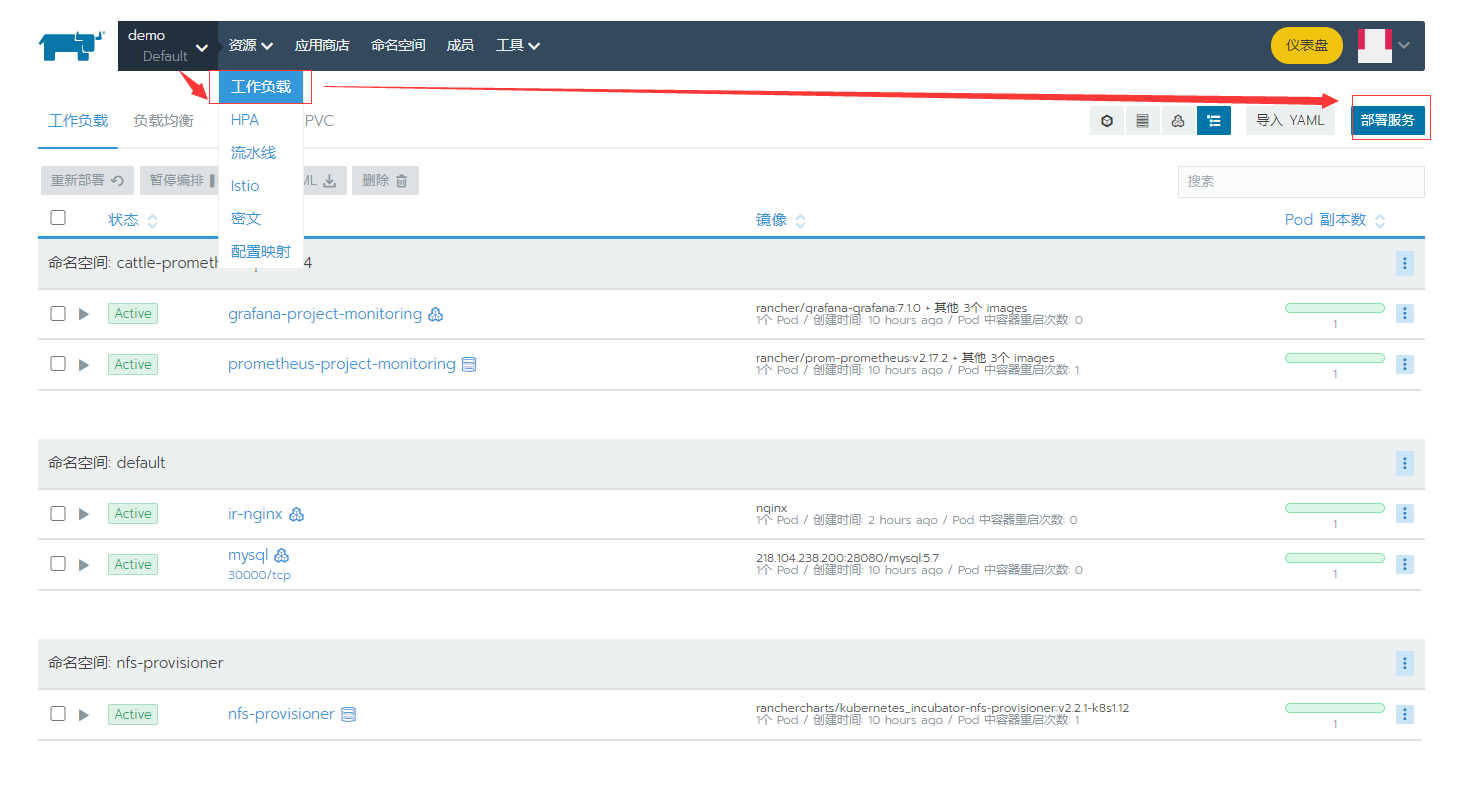Expand the mysql row triangle
The height and width of the screenshot is (786, 1469).
pos(84,564)
